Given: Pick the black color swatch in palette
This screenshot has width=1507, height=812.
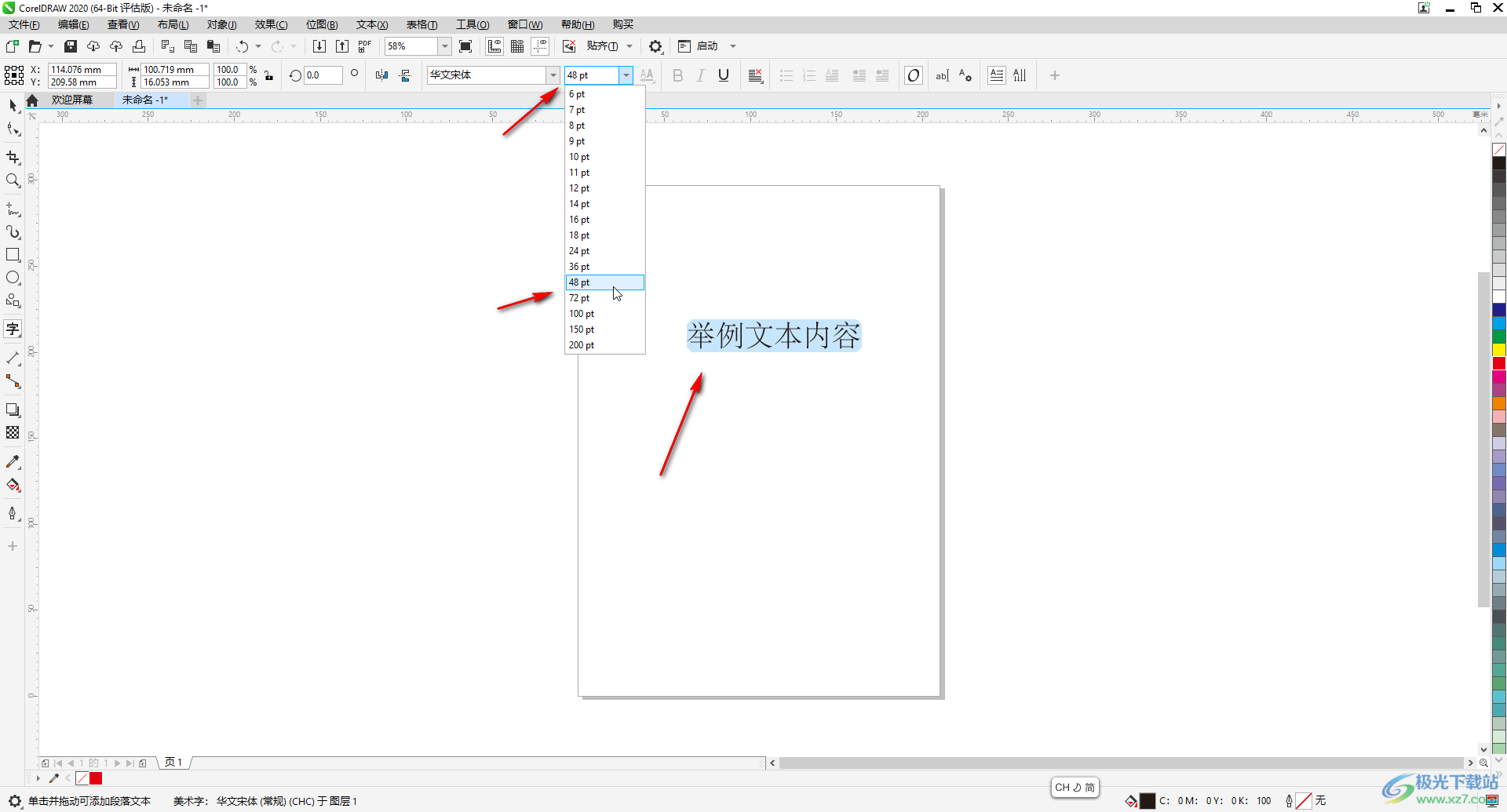Looking at the screenshot, I should (1499, 163).
